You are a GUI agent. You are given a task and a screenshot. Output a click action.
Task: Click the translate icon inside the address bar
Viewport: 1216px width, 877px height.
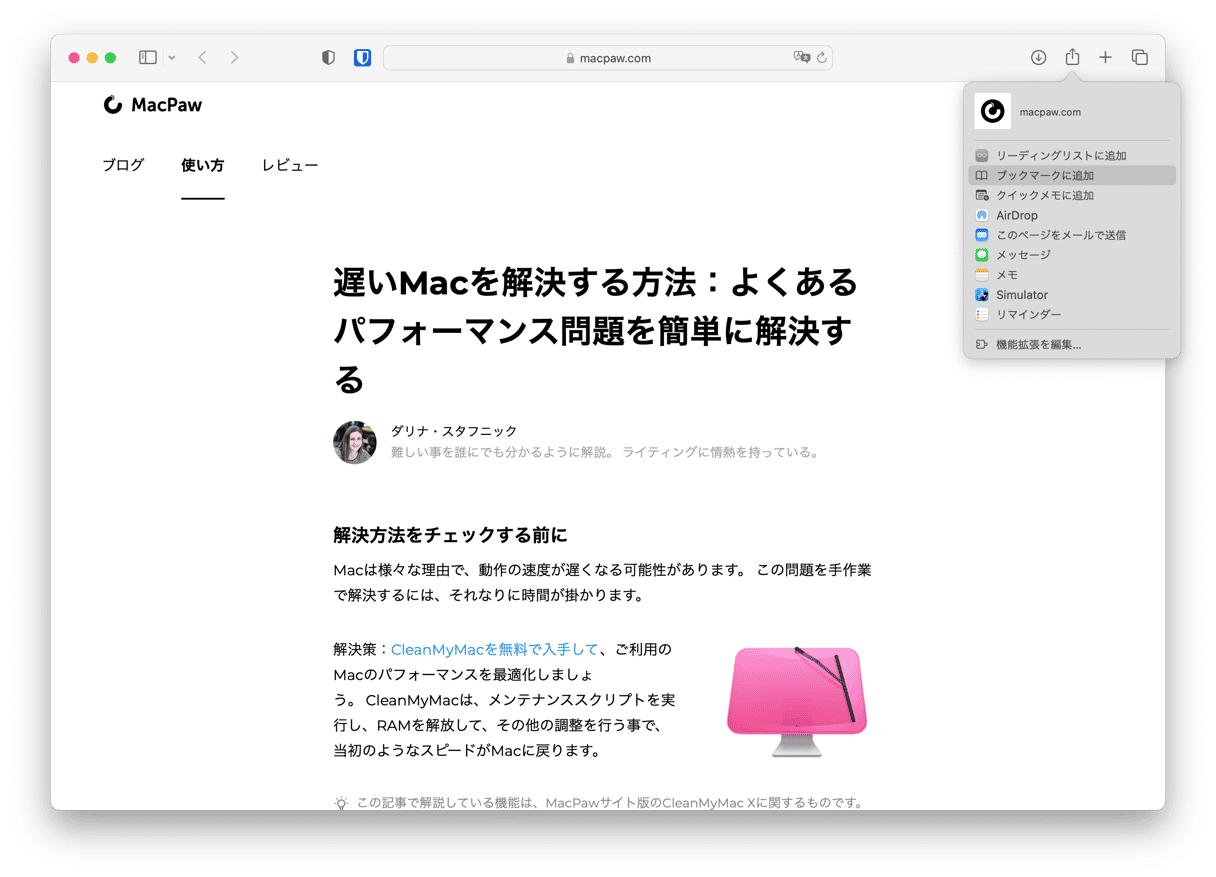[801, 58]
